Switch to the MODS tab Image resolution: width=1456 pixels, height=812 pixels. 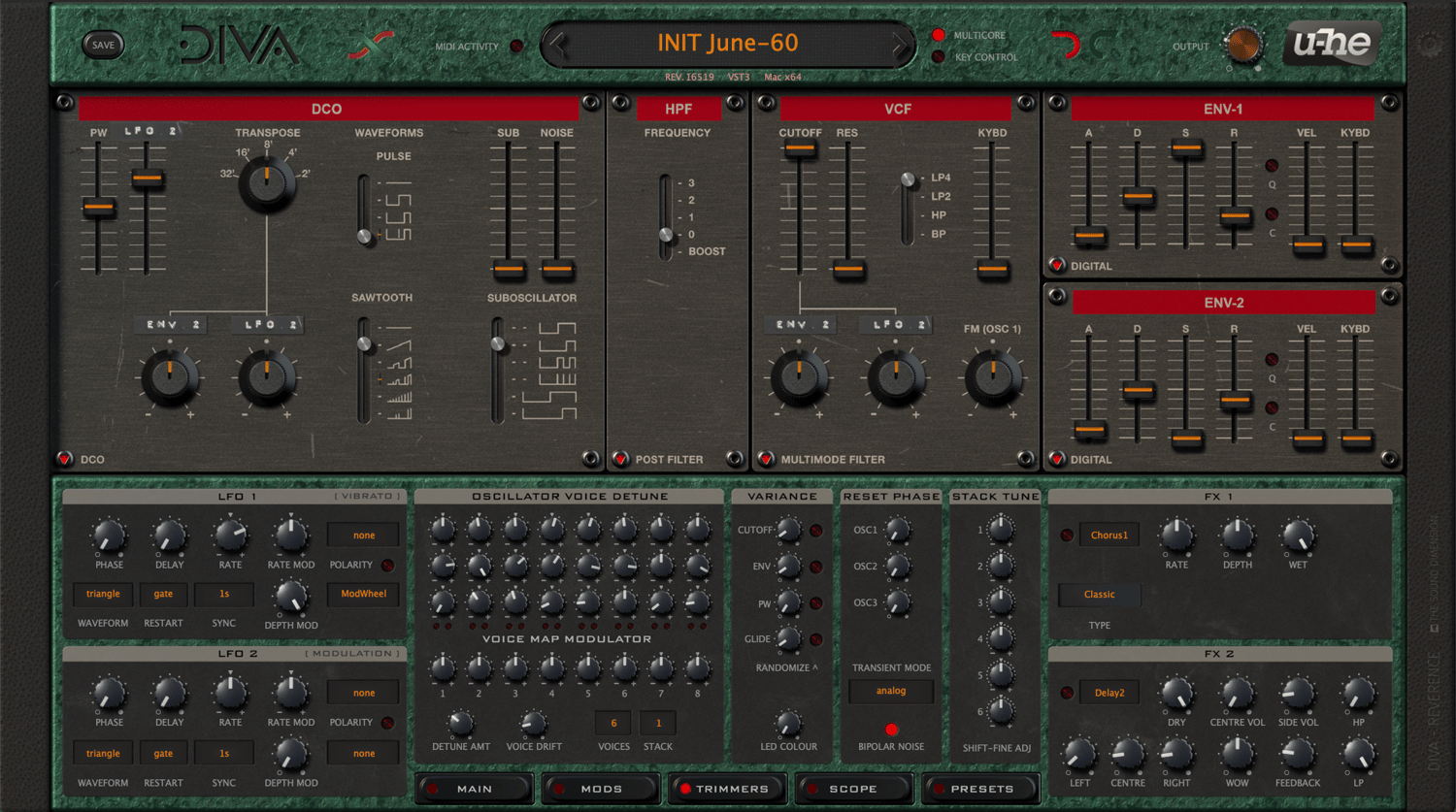pyautogui.click(x=601, y=789)
